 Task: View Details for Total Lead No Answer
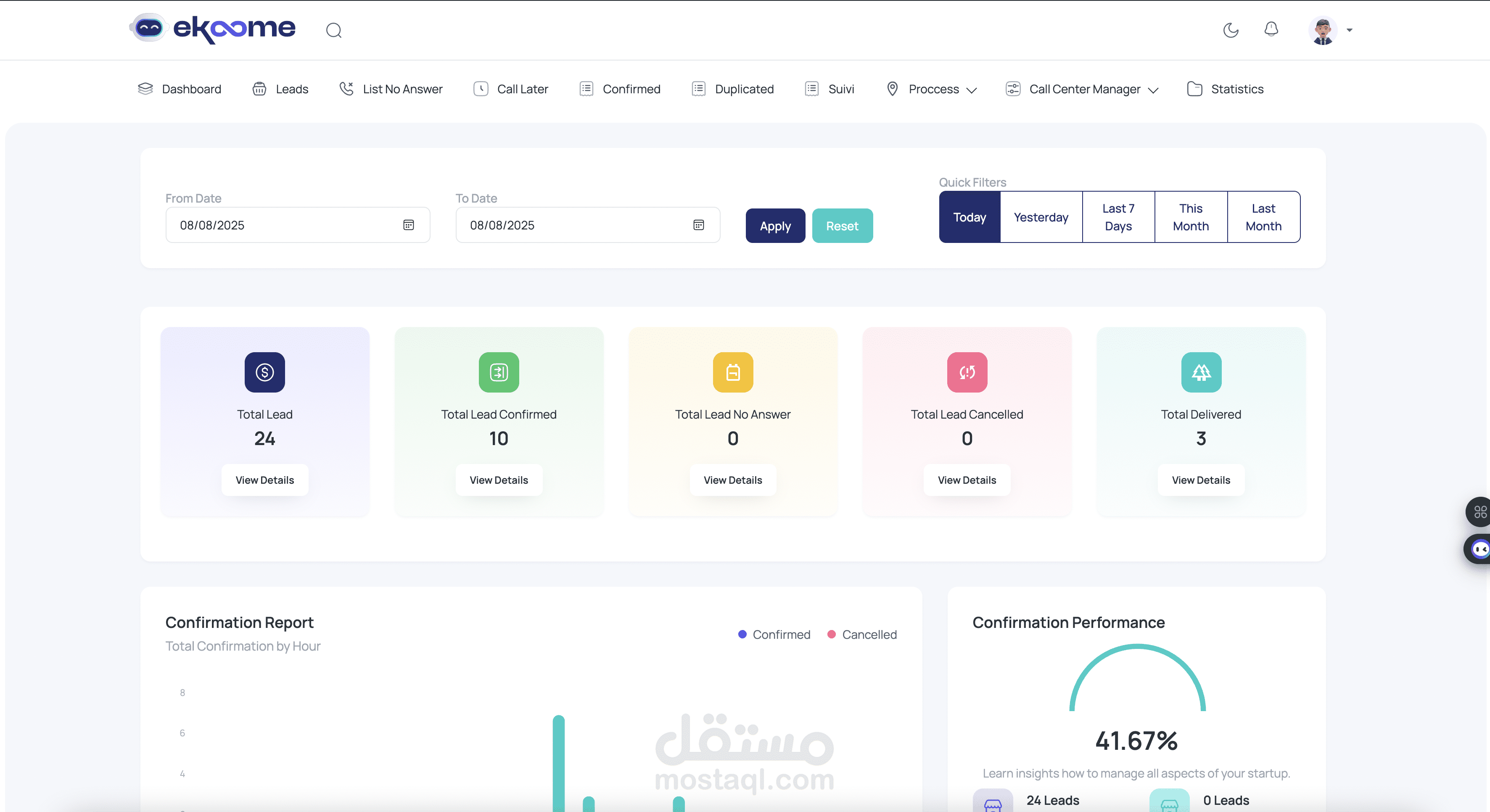click(733, 480)
